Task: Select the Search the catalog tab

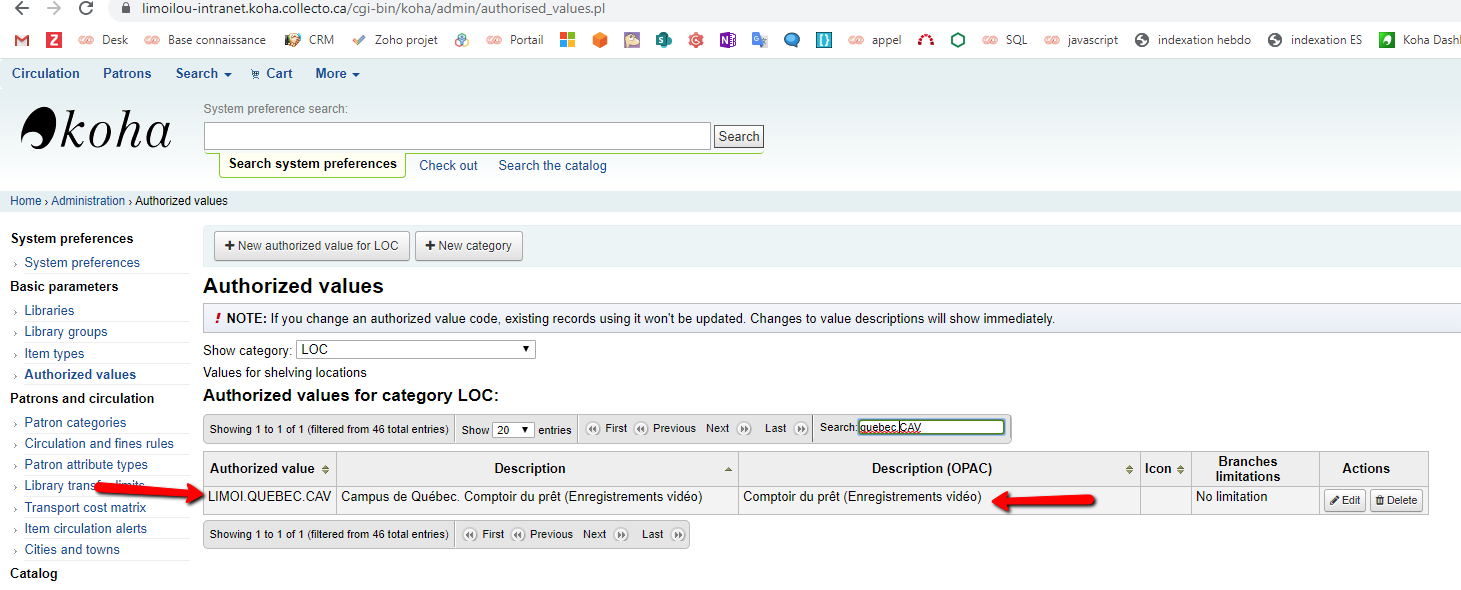Action: pyautogui.click(x=552, y=165)
